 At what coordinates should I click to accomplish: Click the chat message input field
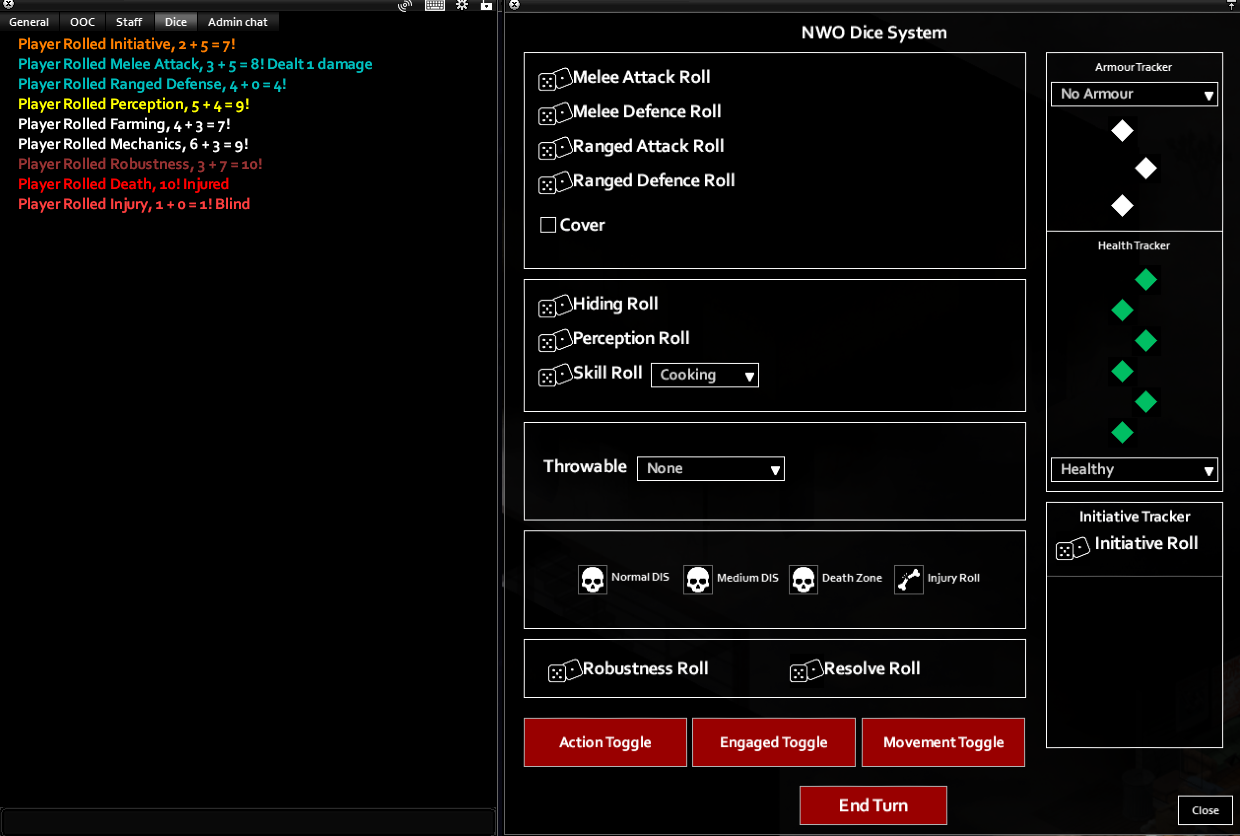(248, 820)
